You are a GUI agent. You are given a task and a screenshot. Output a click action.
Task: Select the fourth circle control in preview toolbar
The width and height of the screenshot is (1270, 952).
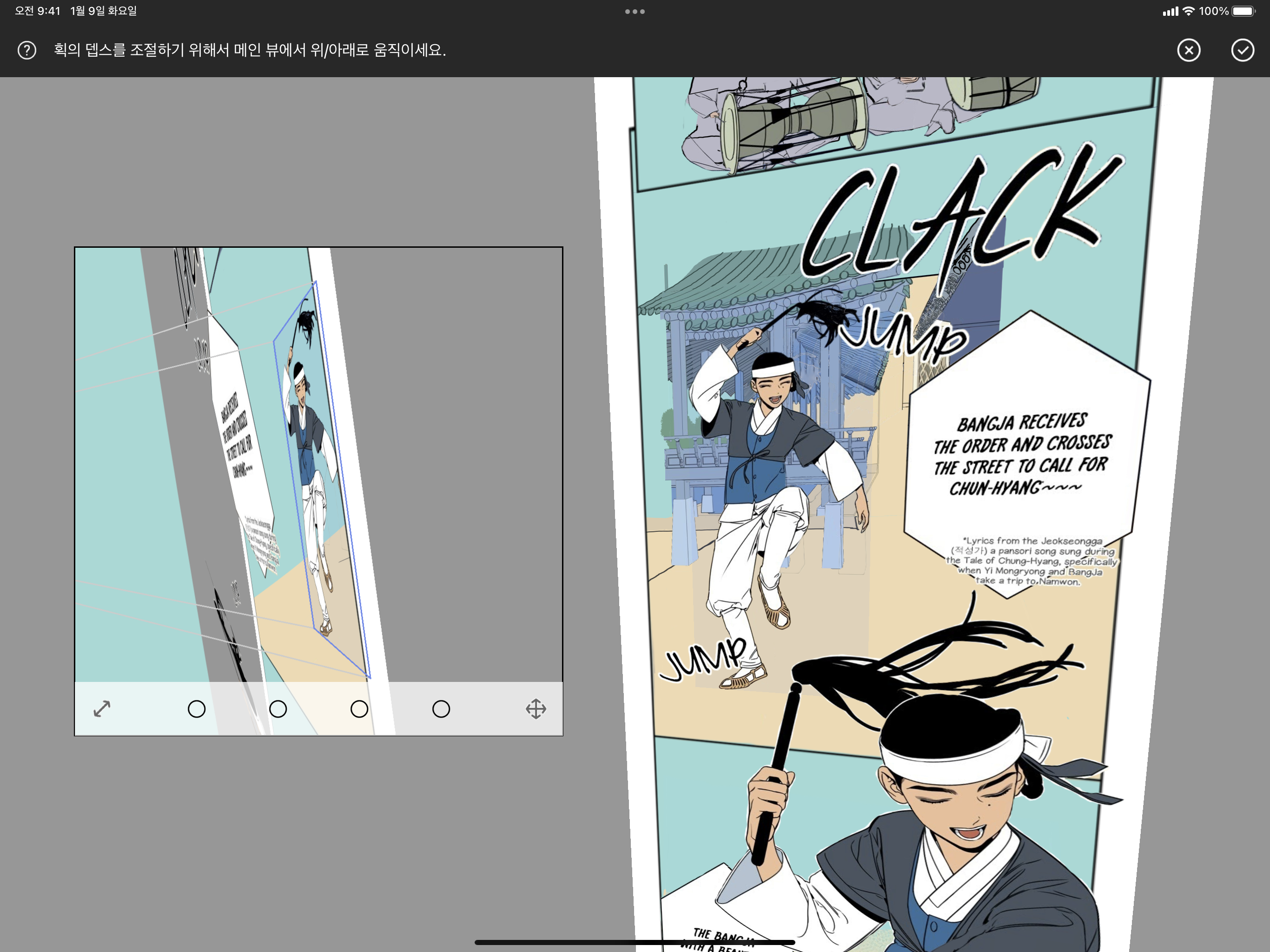(x=441, y=708)
